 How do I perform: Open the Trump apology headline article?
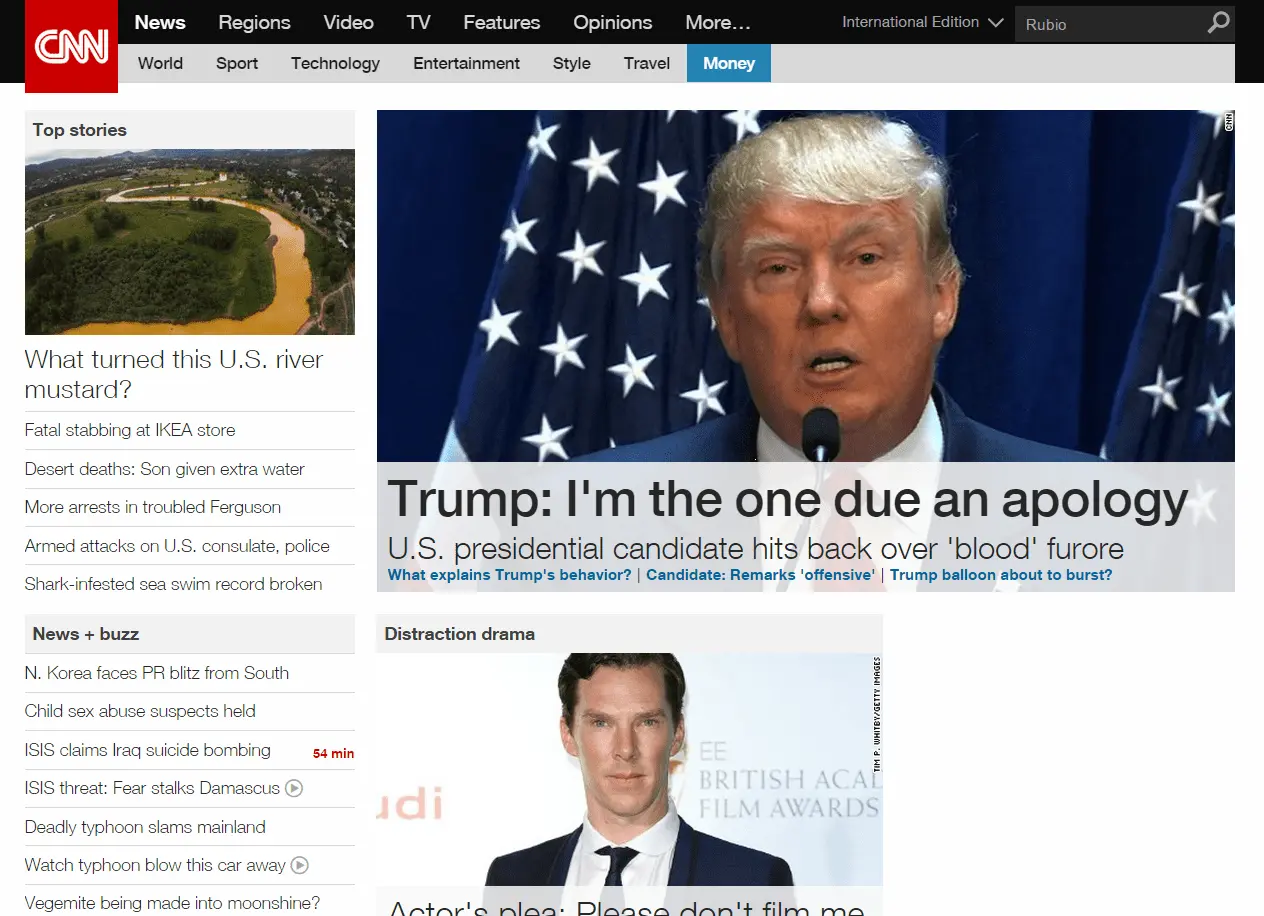(787, 498)
